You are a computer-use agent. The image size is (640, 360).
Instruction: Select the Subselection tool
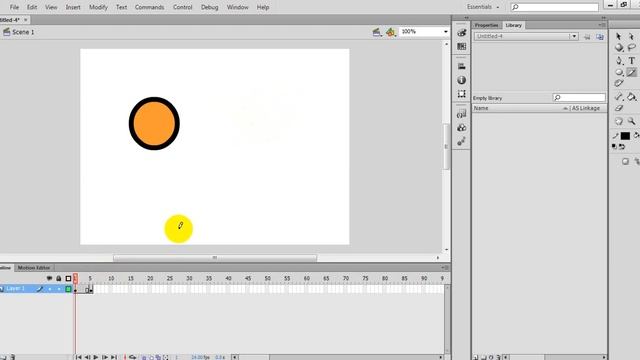(632, 36)
